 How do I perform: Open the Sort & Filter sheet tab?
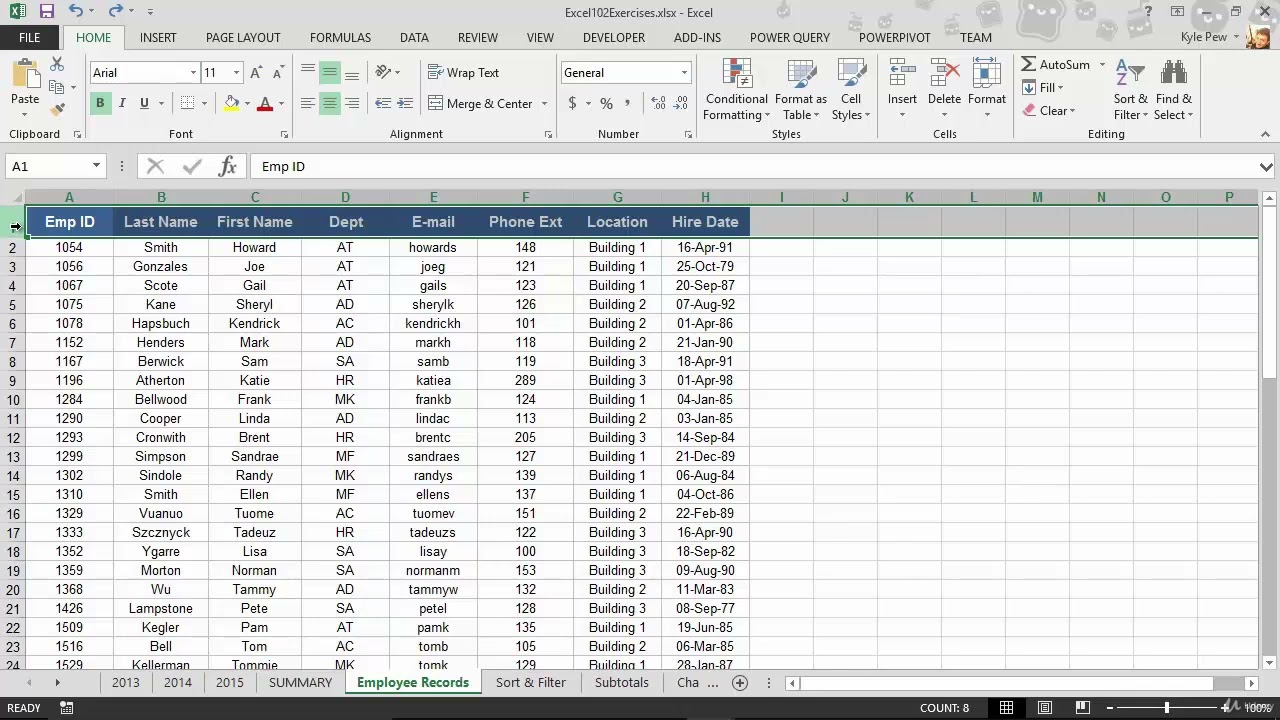coord(531,682)
